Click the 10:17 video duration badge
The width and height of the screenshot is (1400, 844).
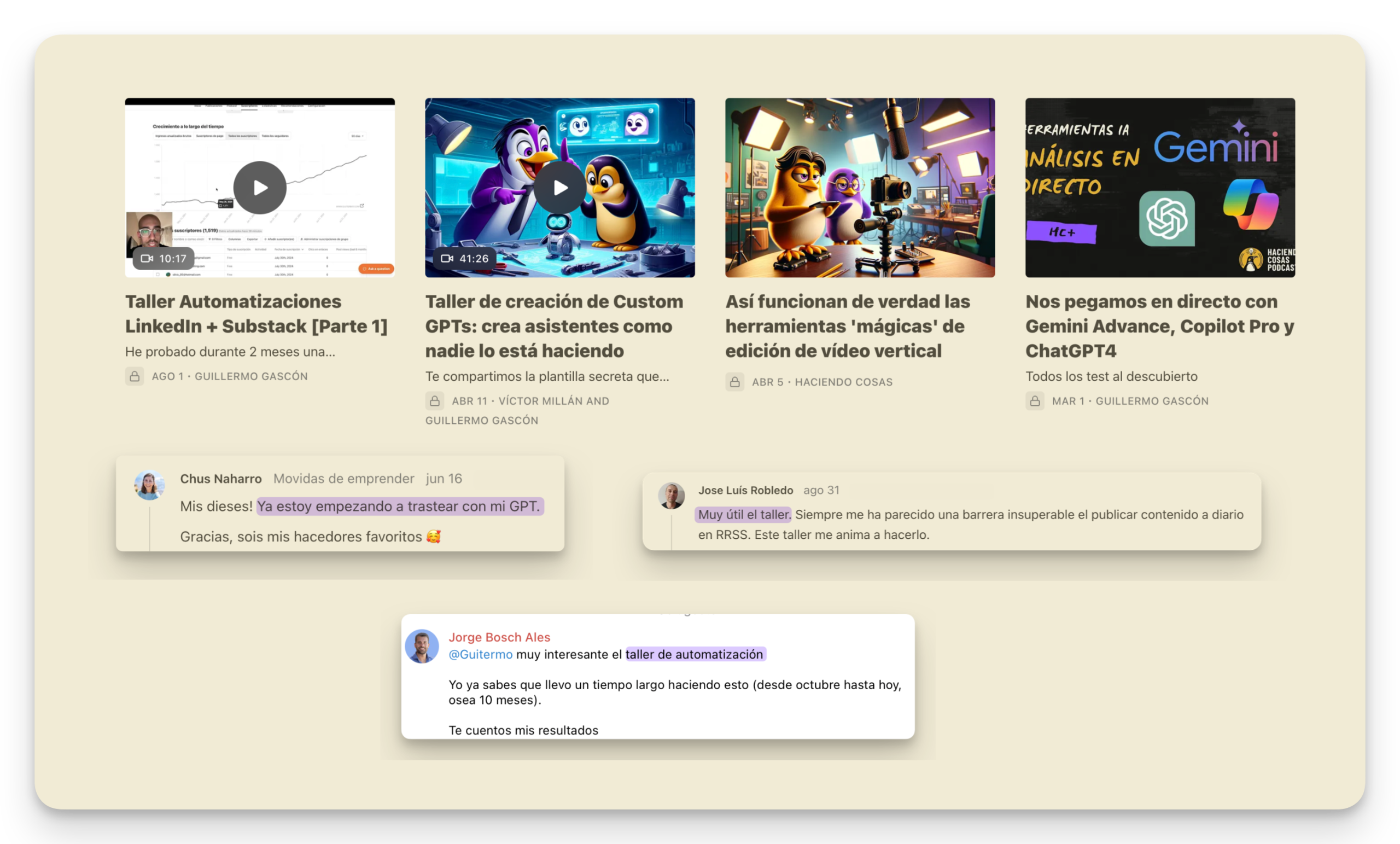tap(164, 259)
